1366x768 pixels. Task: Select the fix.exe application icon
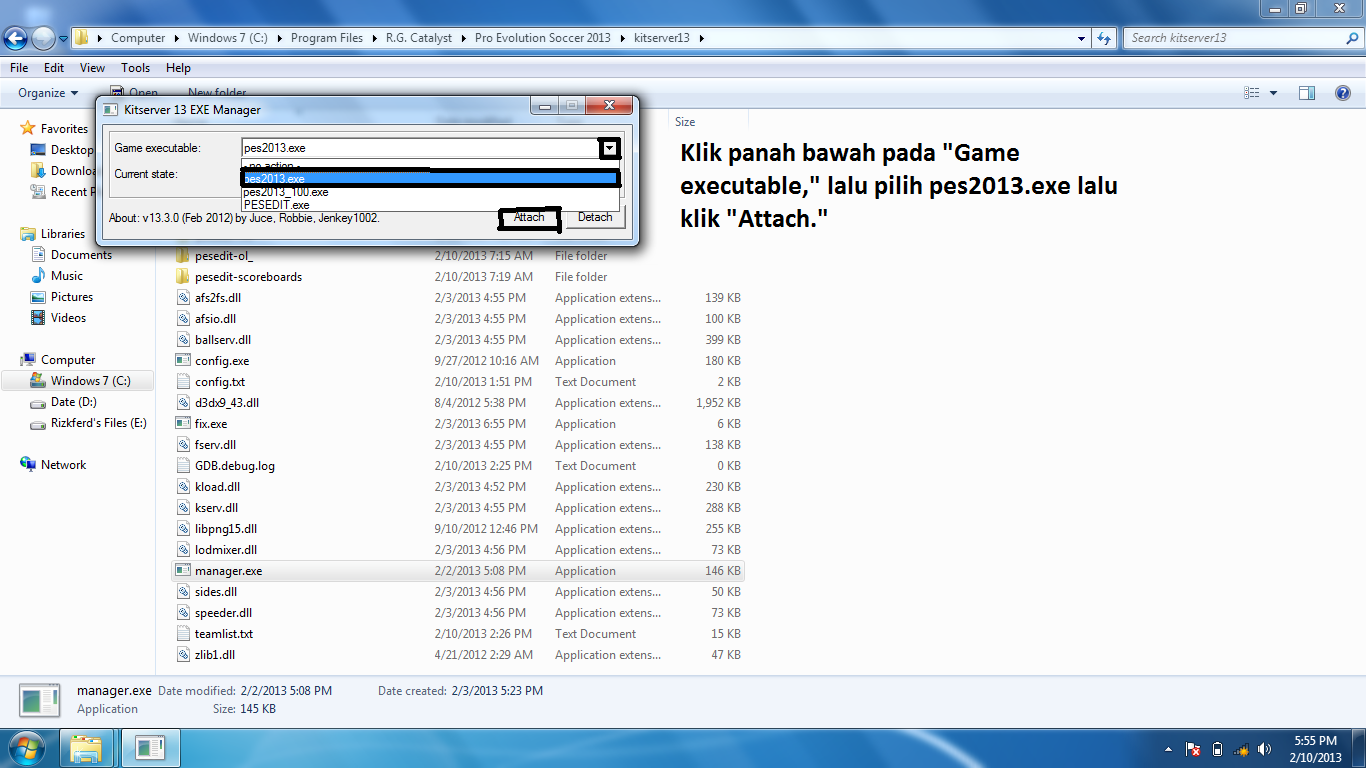183,424
